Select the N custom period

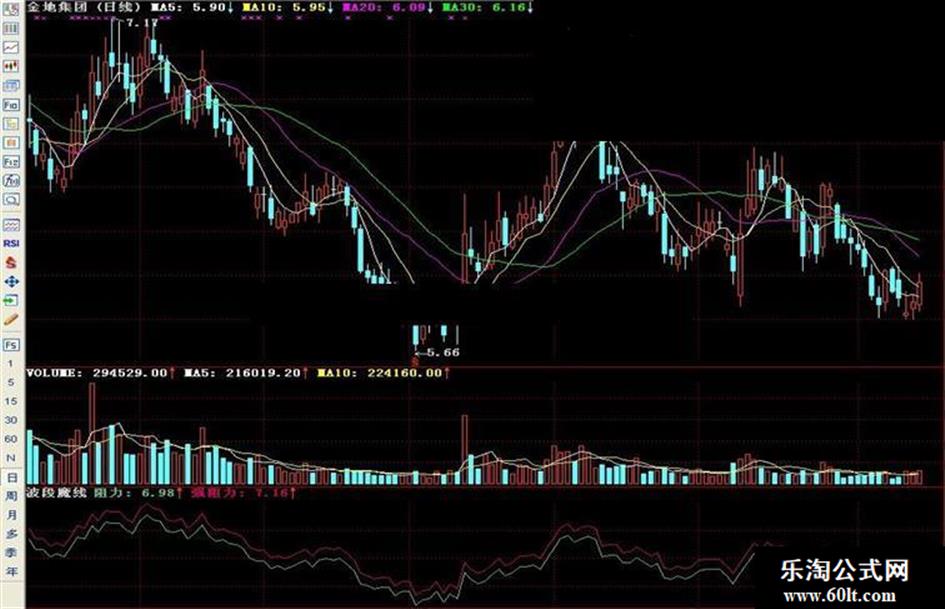10,458
